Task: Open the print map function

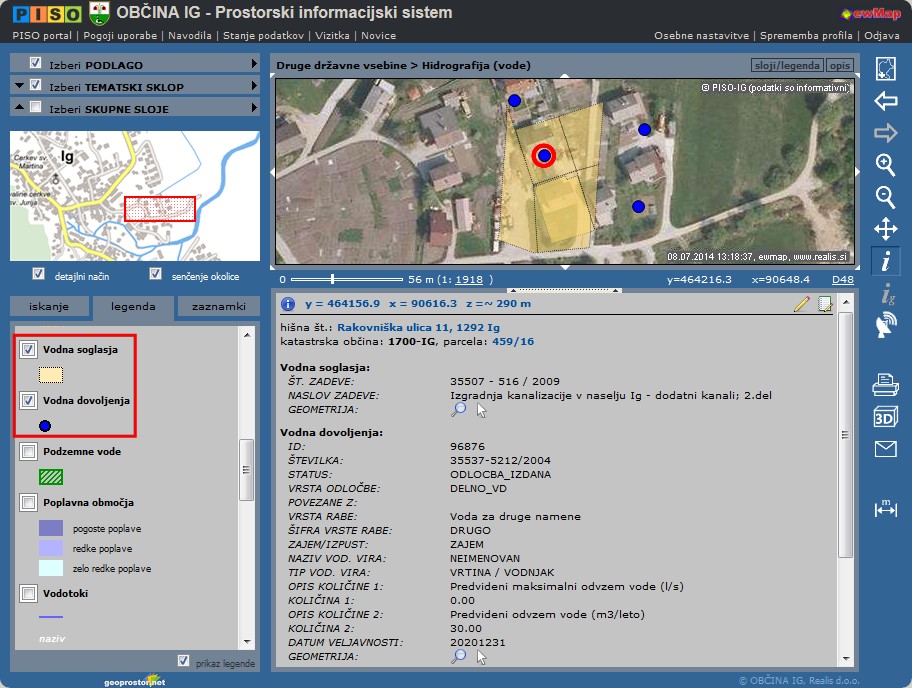Action: point(885,384)
